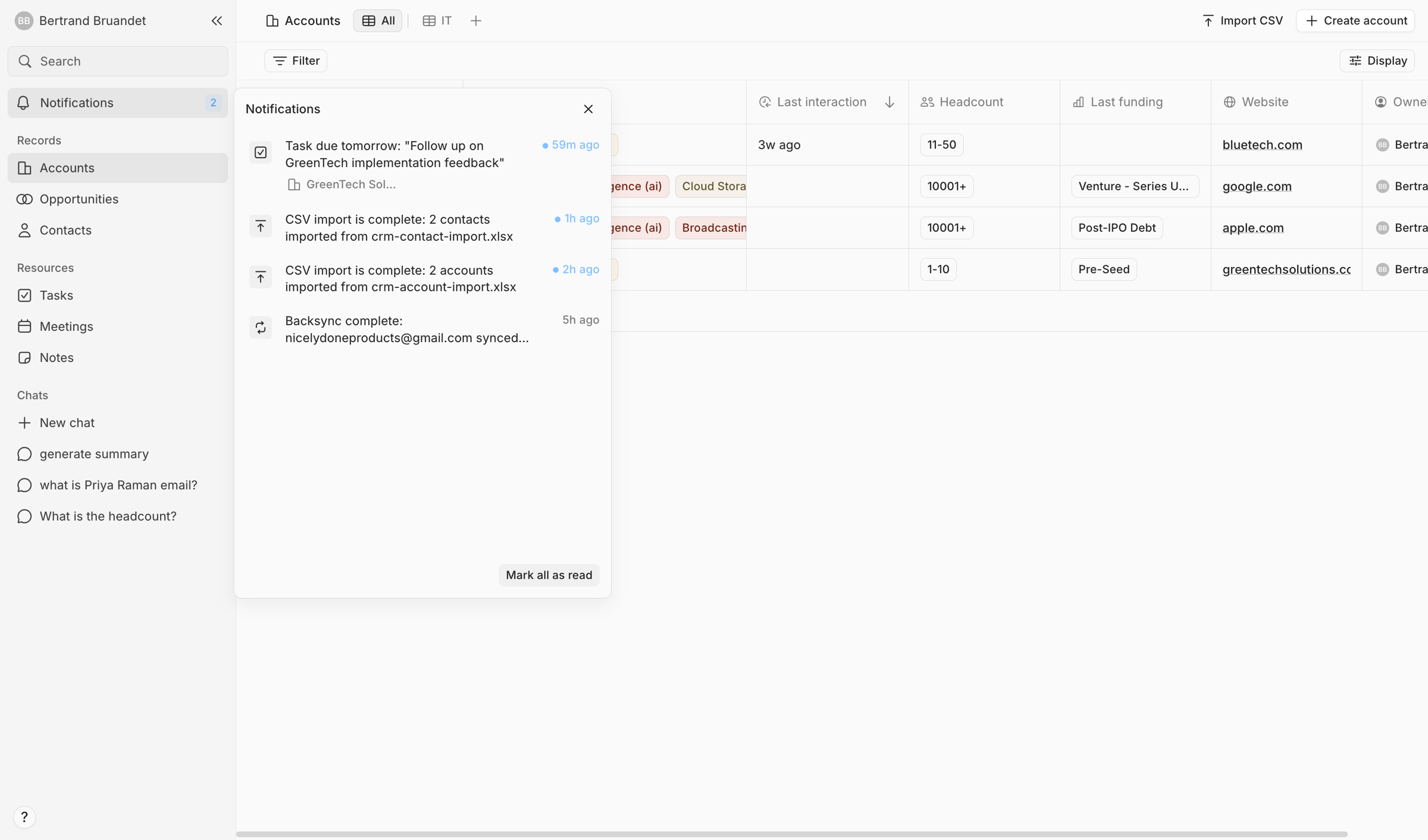The width and height of the screenshot is (1428, 840).
Task: Click the task checkbox icon in first notification
Action: click(261, 153)
